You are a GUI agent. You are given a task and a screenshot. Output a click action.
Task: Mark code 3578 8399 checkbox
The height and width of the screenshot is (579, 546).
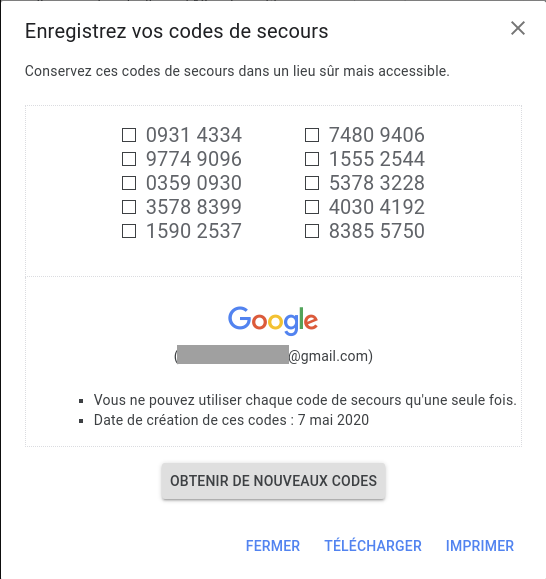pos(129,207)
